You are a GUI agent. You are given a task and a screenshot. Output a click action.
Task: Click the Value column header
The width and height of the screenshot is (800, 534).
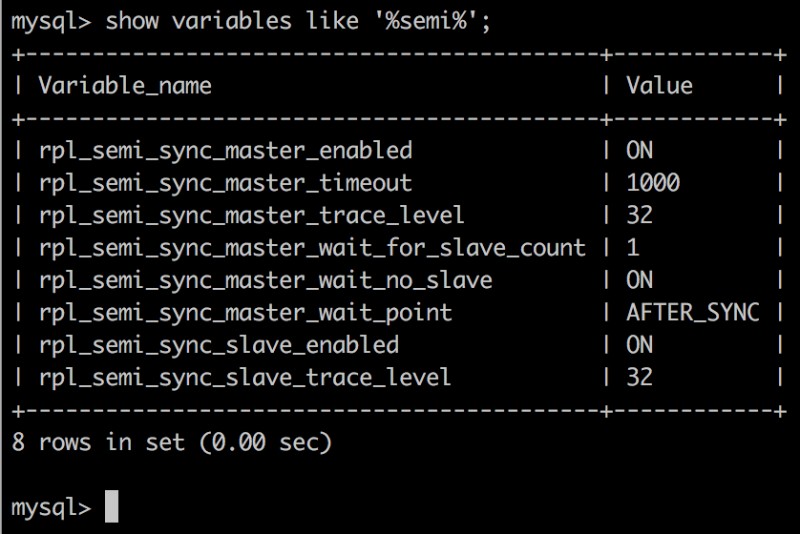pyautogui.click(x=659, y=86)
